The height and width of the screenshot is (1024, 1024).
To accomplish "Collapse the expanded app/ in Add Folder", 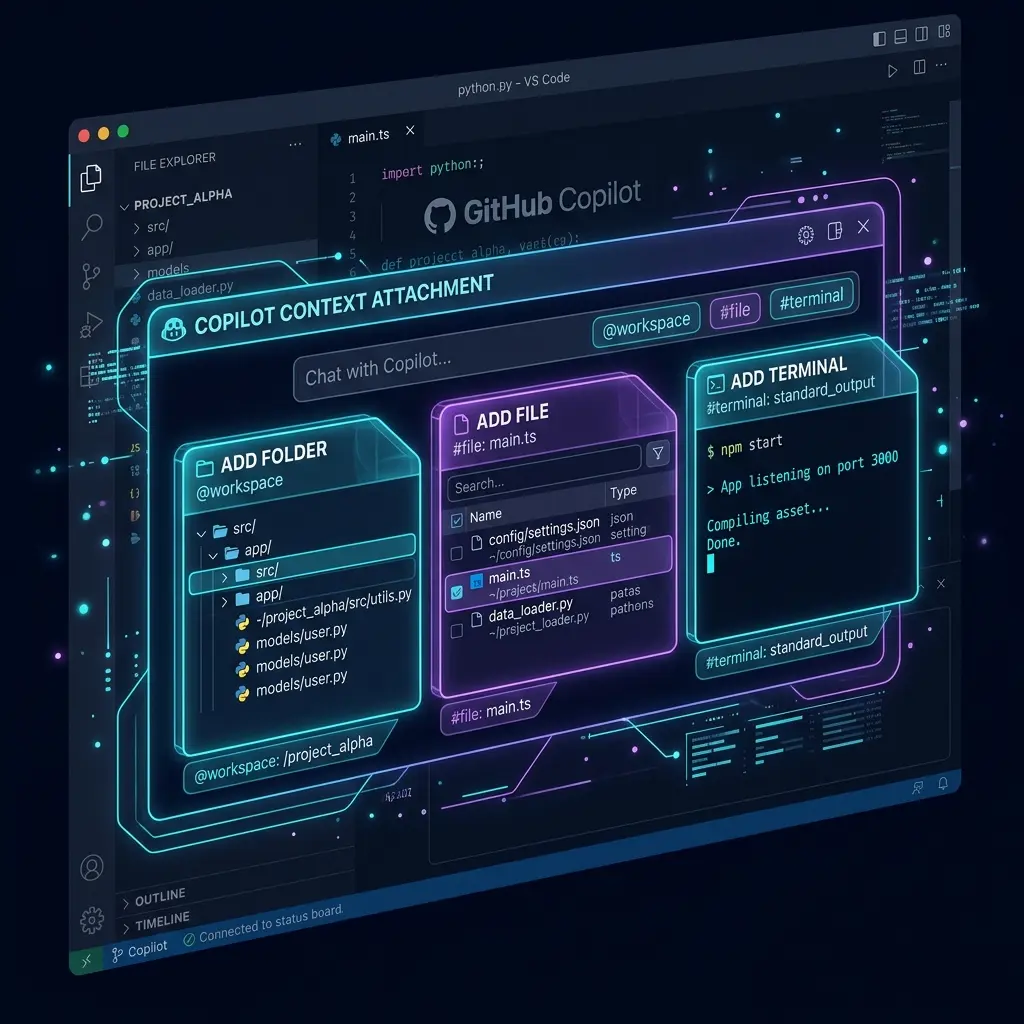I will (213, 556).
